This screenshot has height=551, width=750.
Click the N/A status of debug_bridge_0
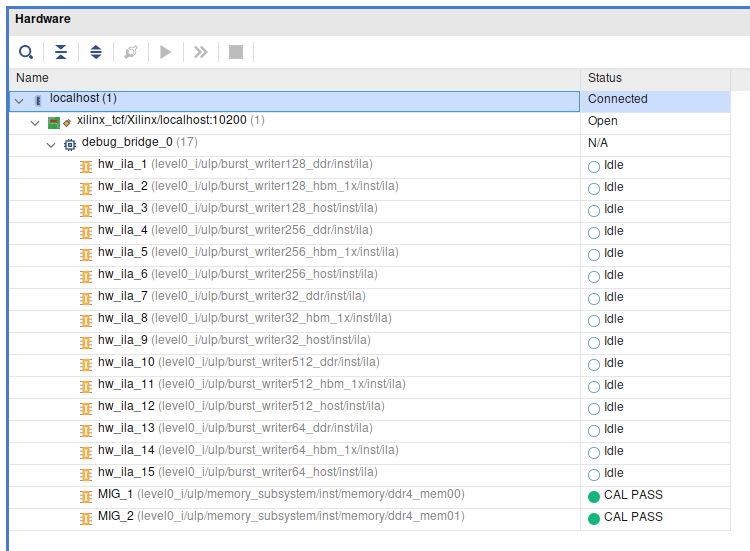click(x=598, y=143)
